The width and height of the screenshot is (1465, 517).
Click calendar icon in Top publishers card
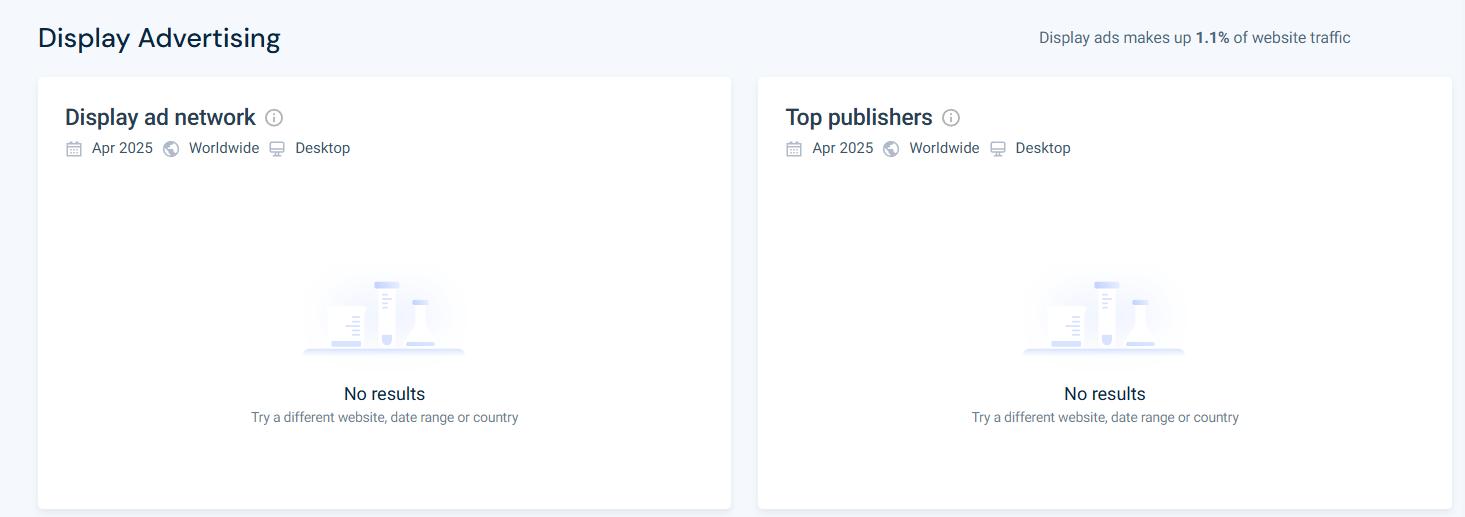(794, 149)
